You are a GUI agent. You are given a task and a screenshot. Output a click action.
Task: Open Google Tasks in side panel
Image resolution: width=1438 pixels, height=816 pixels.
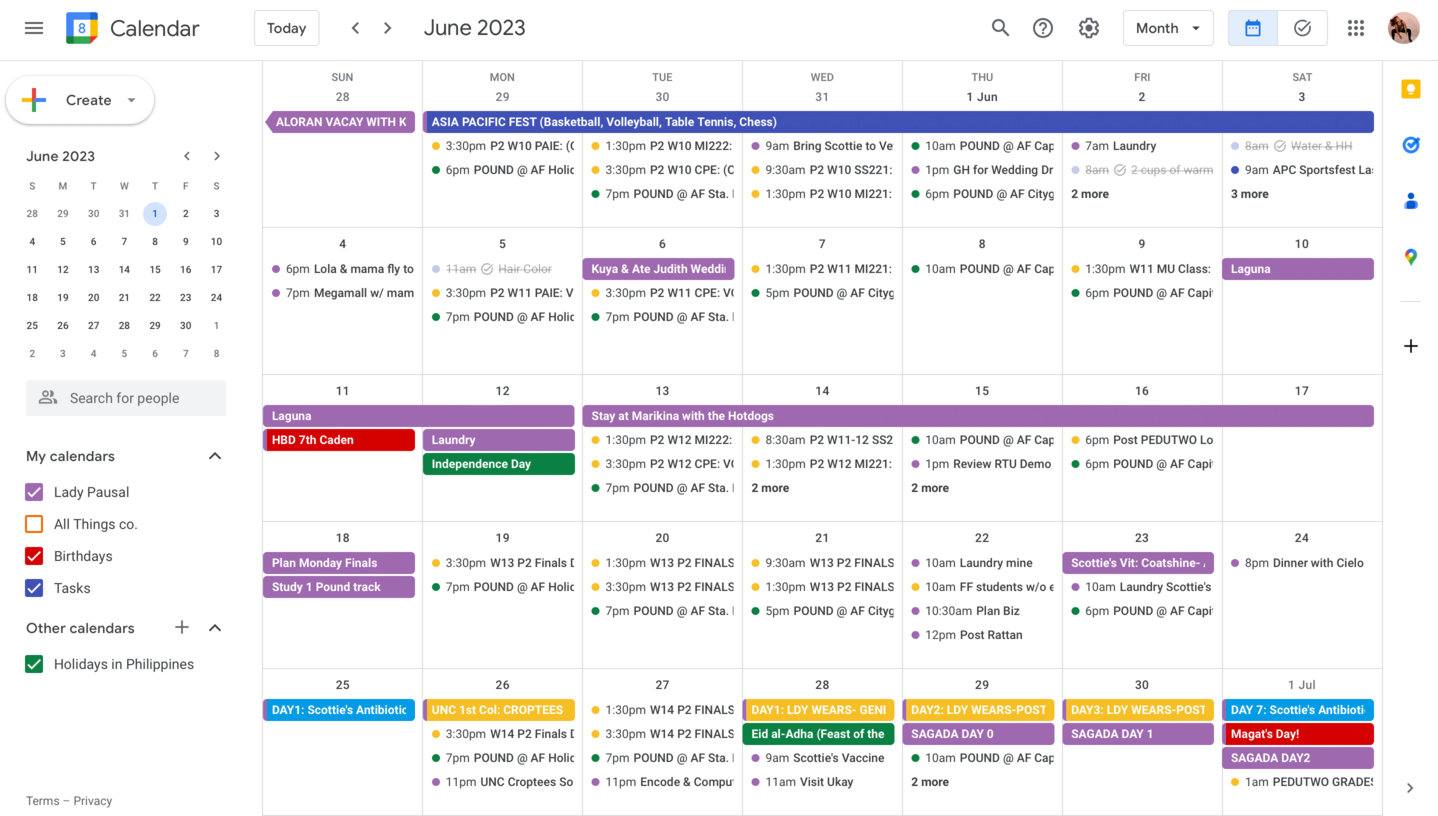coord(1411,145)
